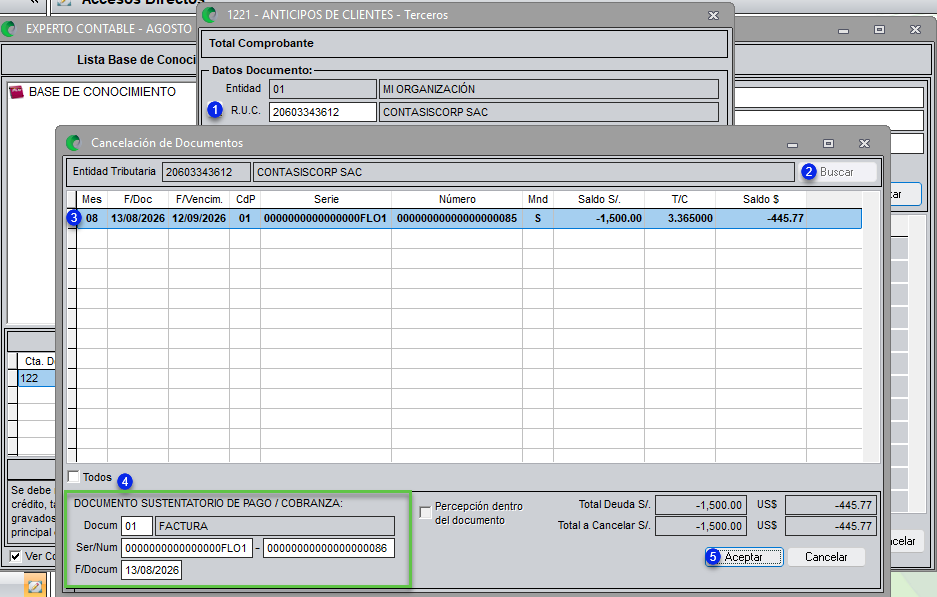The image size is (937, 597).
Task: Click the Saldo S/. column header
Action: point(599,200)
